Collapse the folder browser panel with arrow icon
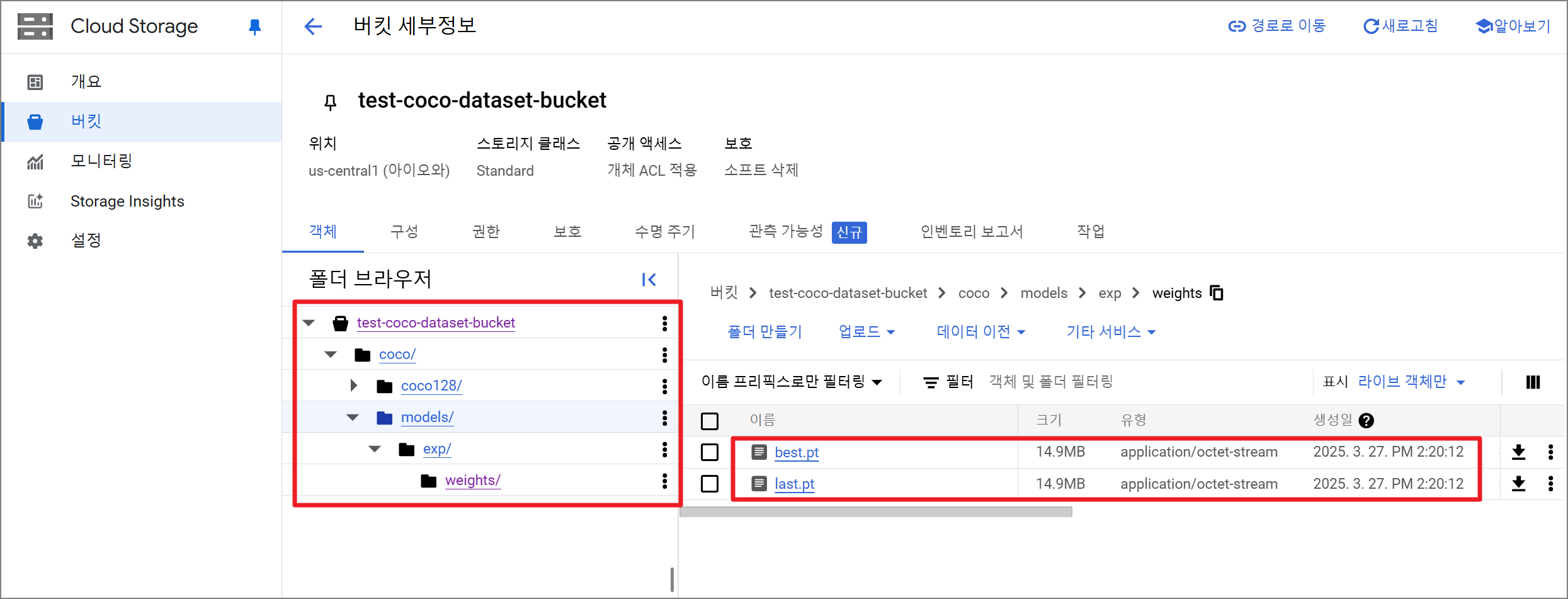The height and width of the screenshot is (599, 1568). [x=649, y=280]
